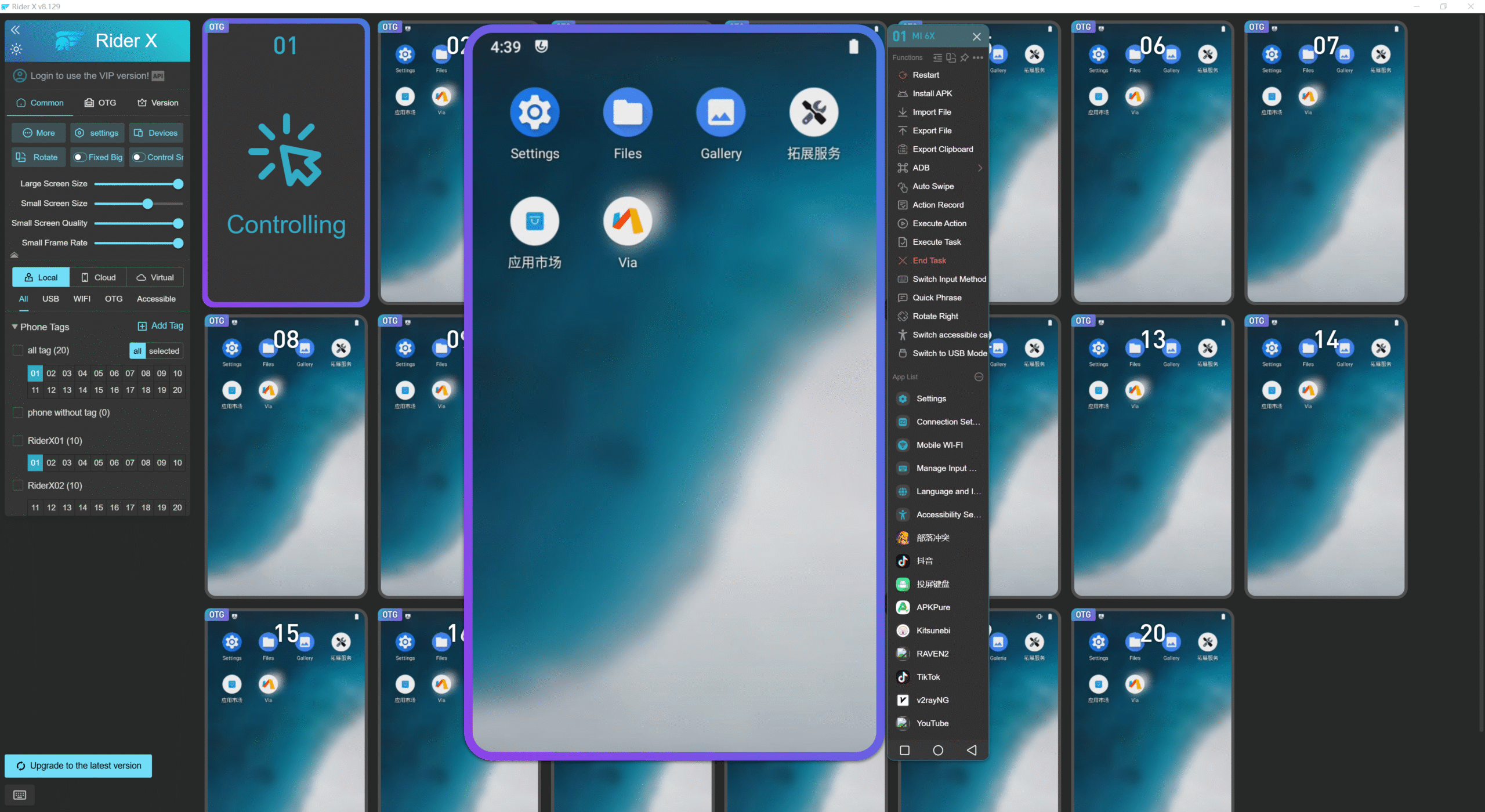Viewport: 1485px width, 812px height.
Task: Select the 'all' toggle beside selected
Action: coord(137,351)
